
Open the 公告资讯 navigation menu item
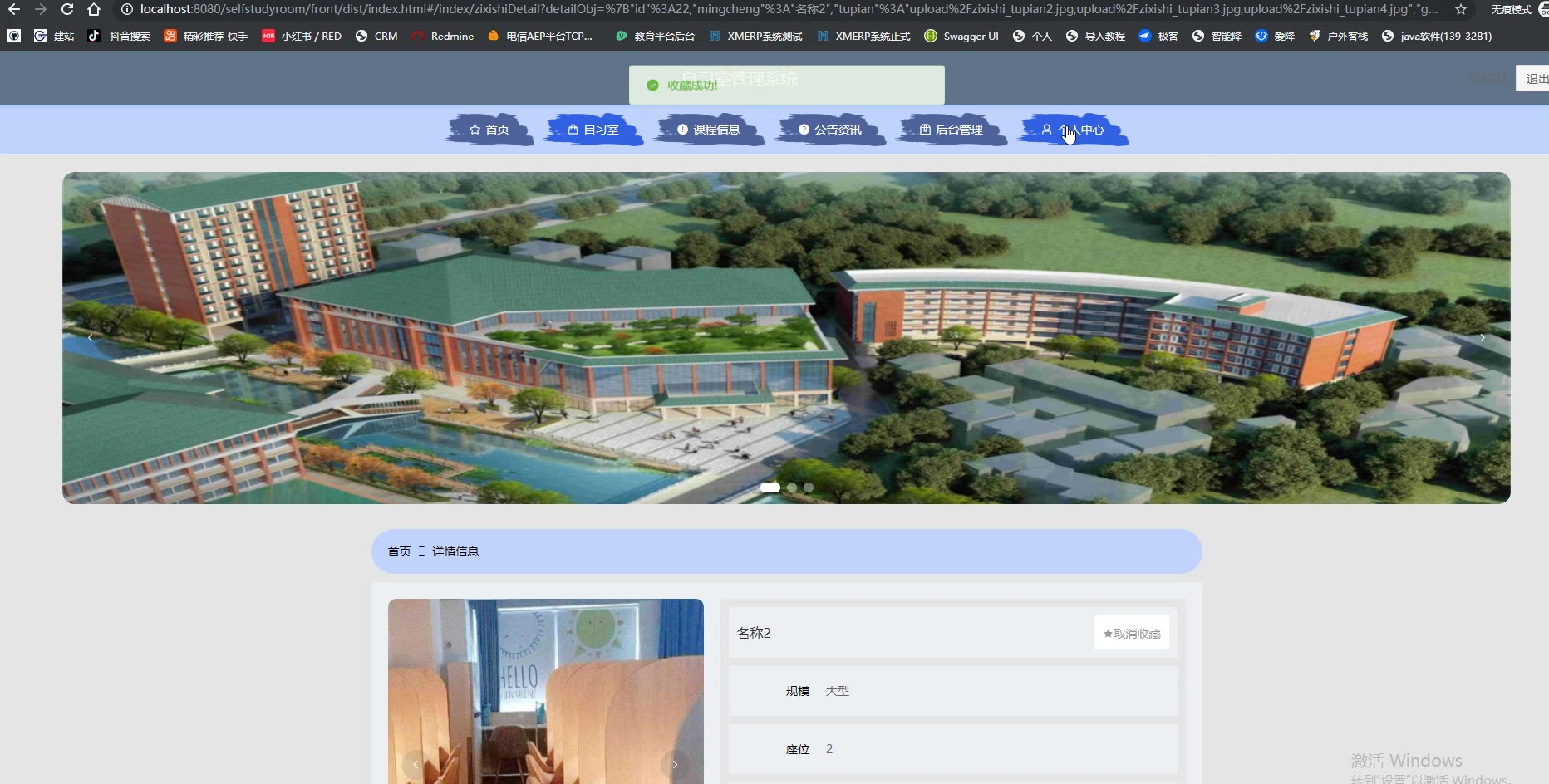coord(830,130)
